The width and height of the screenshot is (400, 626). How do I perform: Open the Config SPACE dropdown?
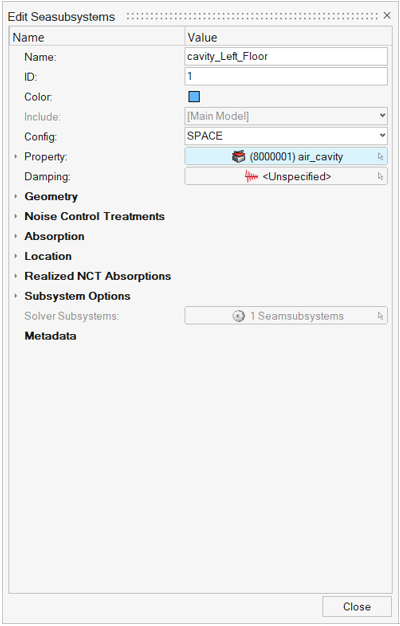coord(286,136)
